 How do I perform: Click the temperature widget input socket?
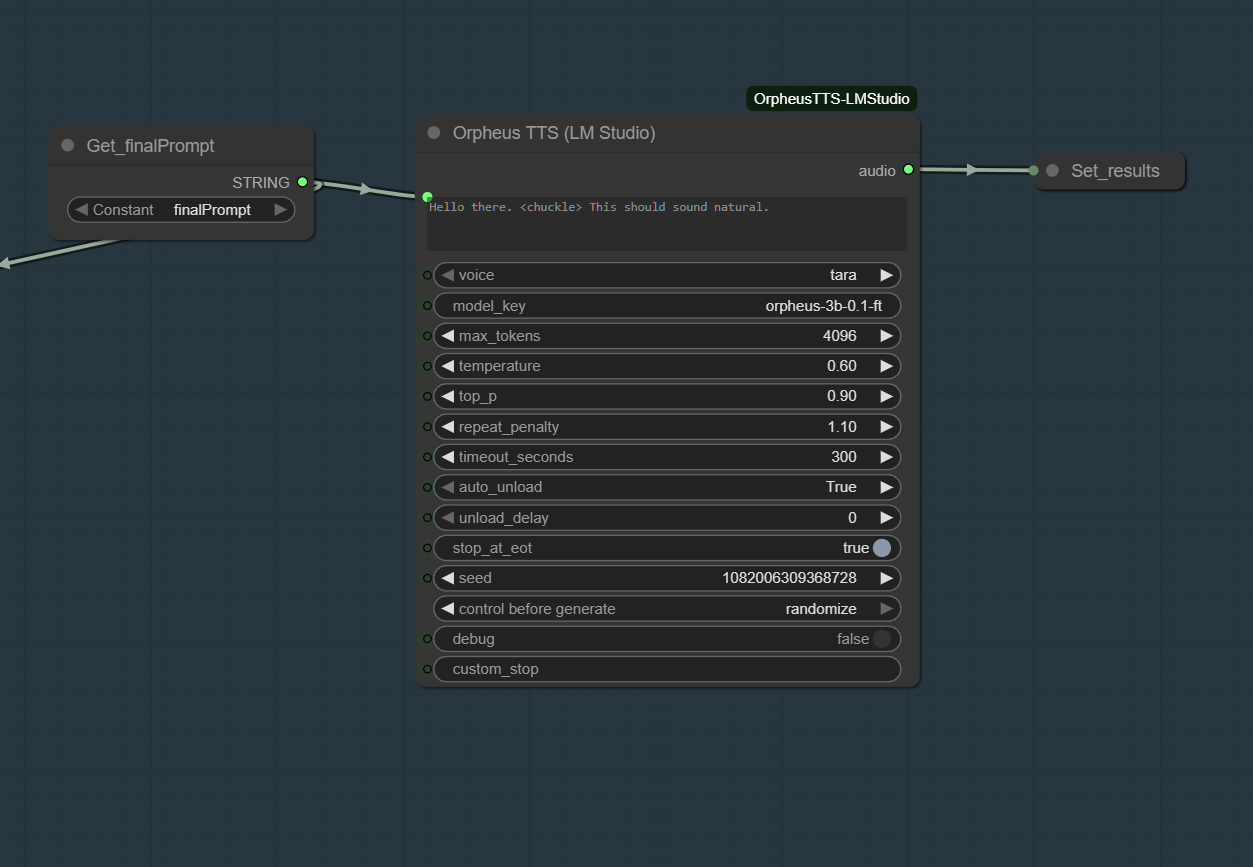coord(427,366)
